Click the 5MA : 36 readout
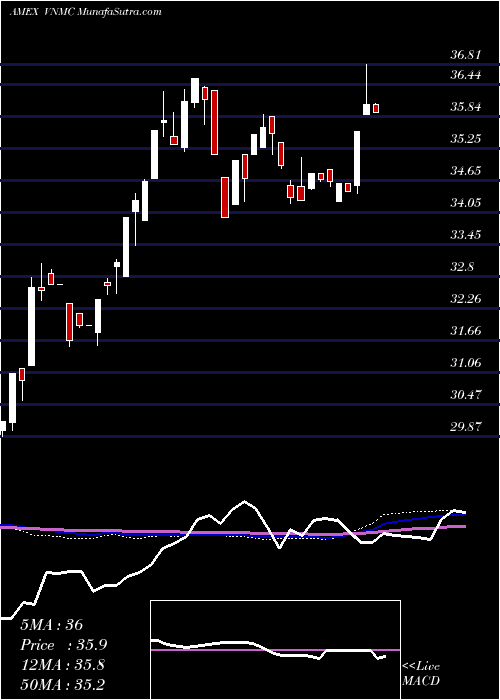Screen dimensions: 500x700 (x=51, y=625)
